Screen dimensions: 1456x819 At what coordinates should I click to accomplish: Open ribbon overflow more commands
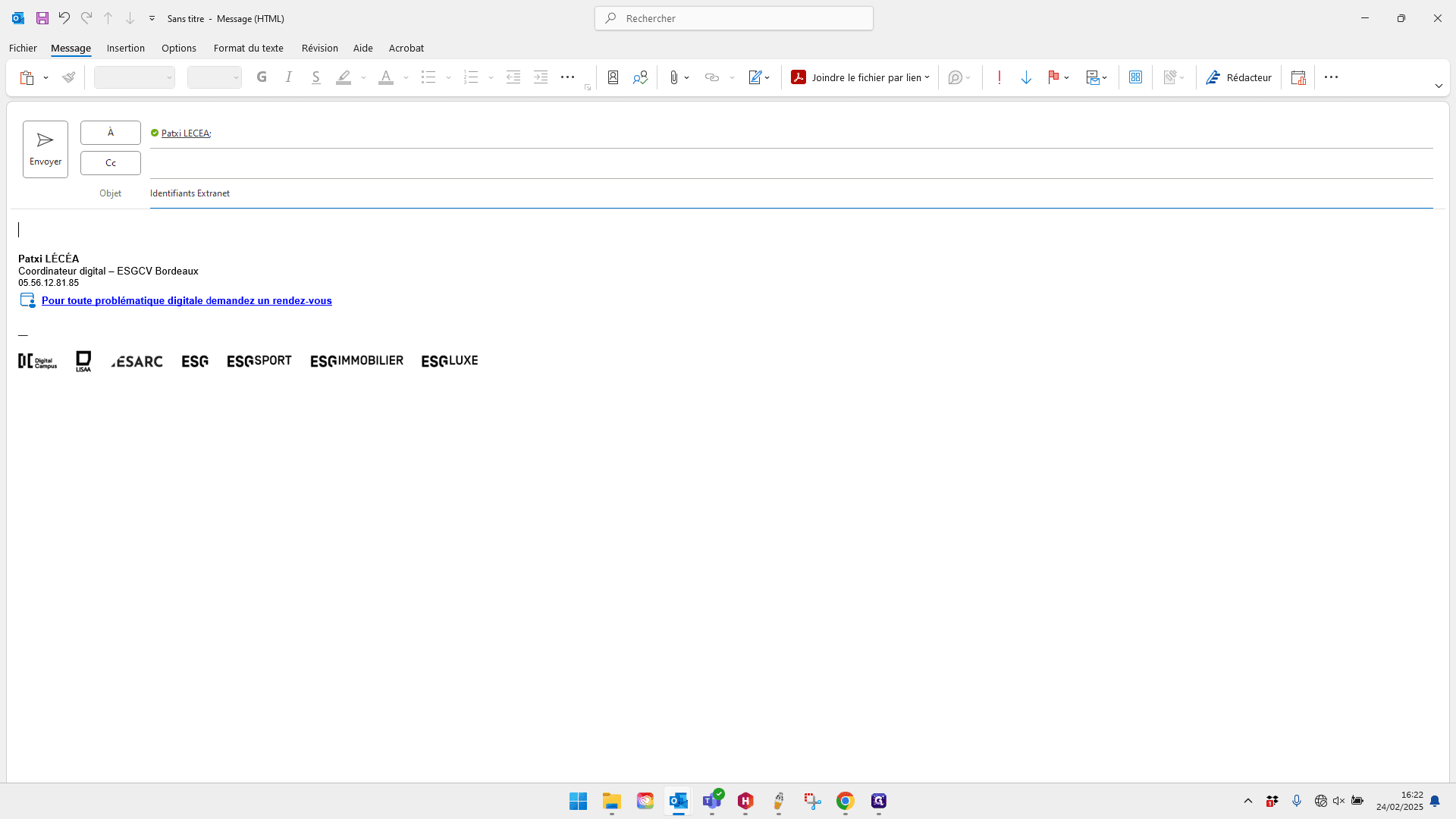(x=1331, y=77)
